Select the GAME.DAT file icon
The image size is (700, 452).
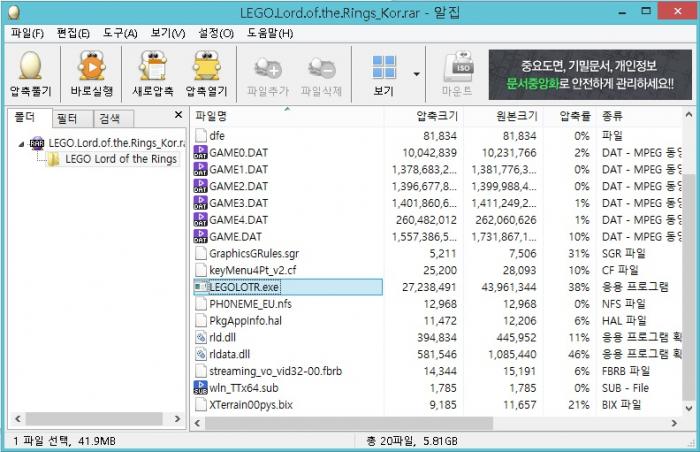(x=200, y=237)
